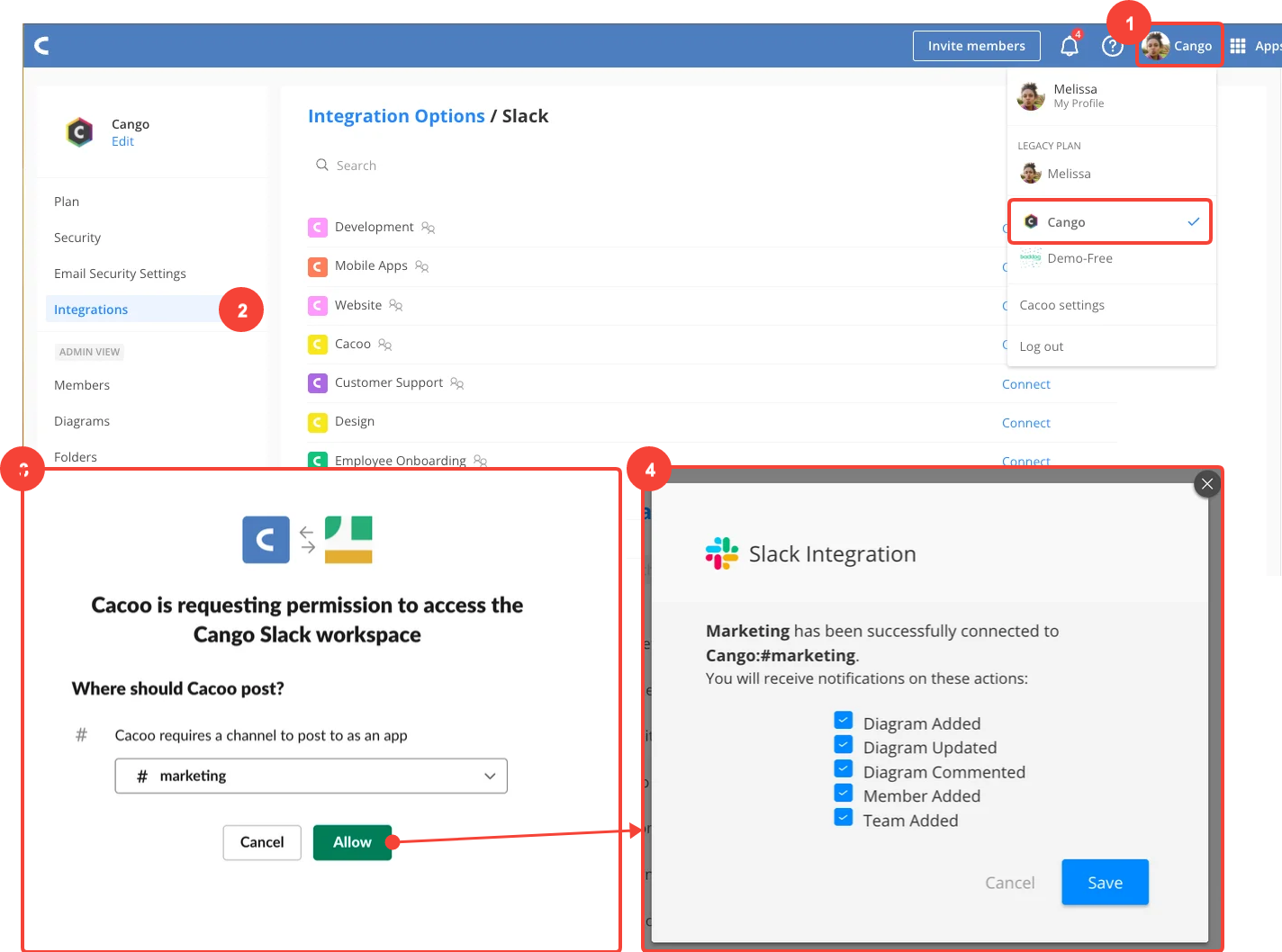
Task: Toggle the Team Added checkbox
Action: click(844, 818)
